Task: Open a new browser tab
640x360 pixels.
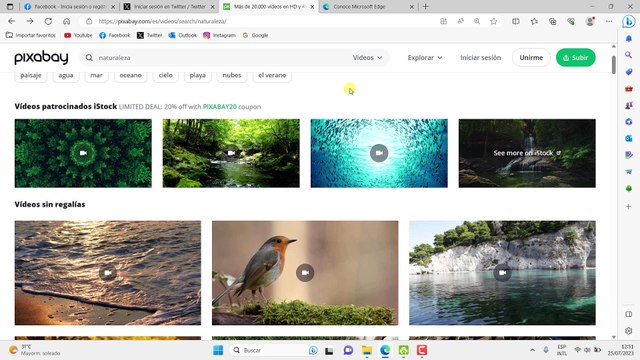Action: coord(425,7)
